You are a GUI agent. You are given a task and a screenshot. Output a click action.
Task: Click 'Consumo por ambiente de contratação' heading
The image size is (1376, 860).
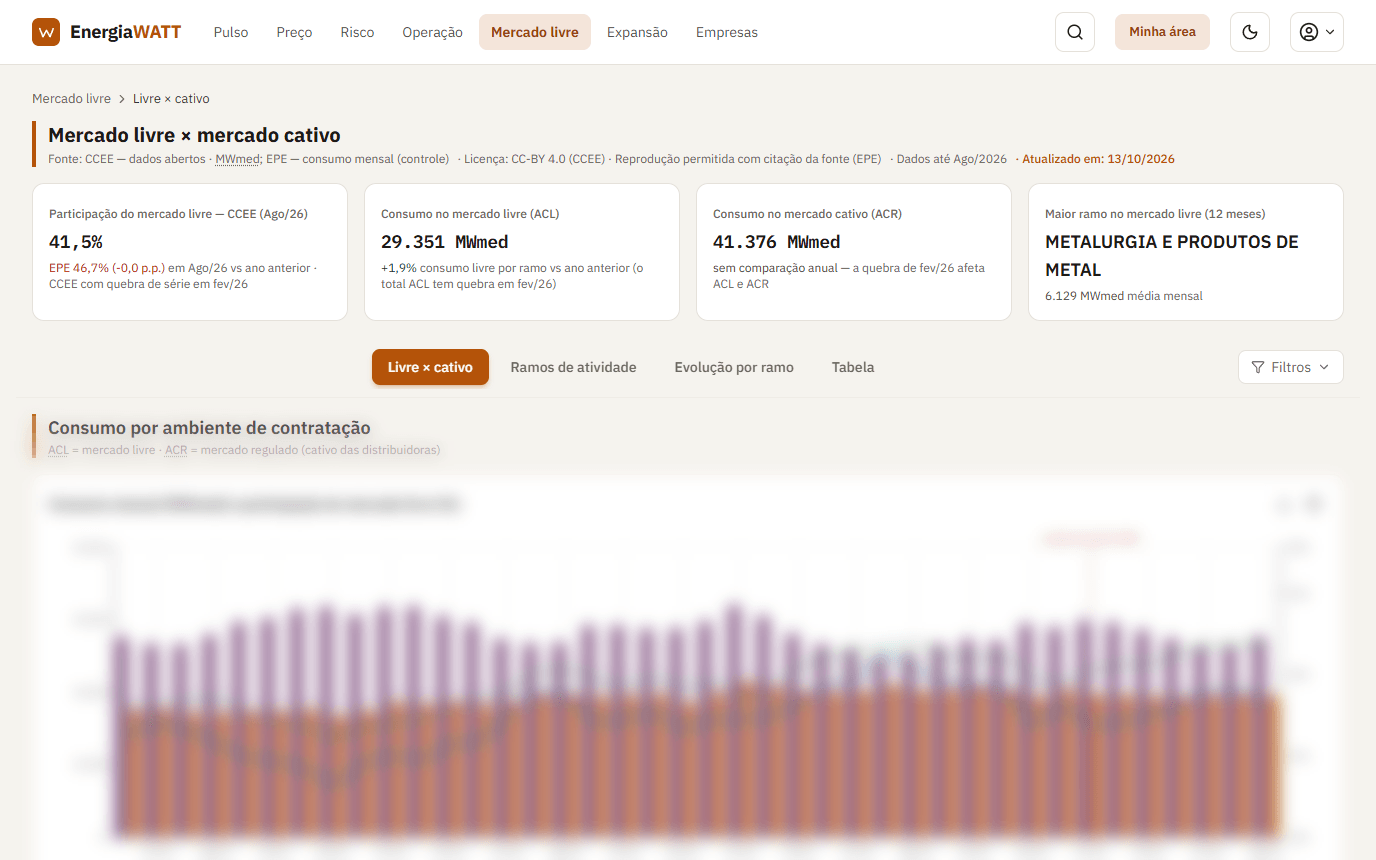[209, 428]
